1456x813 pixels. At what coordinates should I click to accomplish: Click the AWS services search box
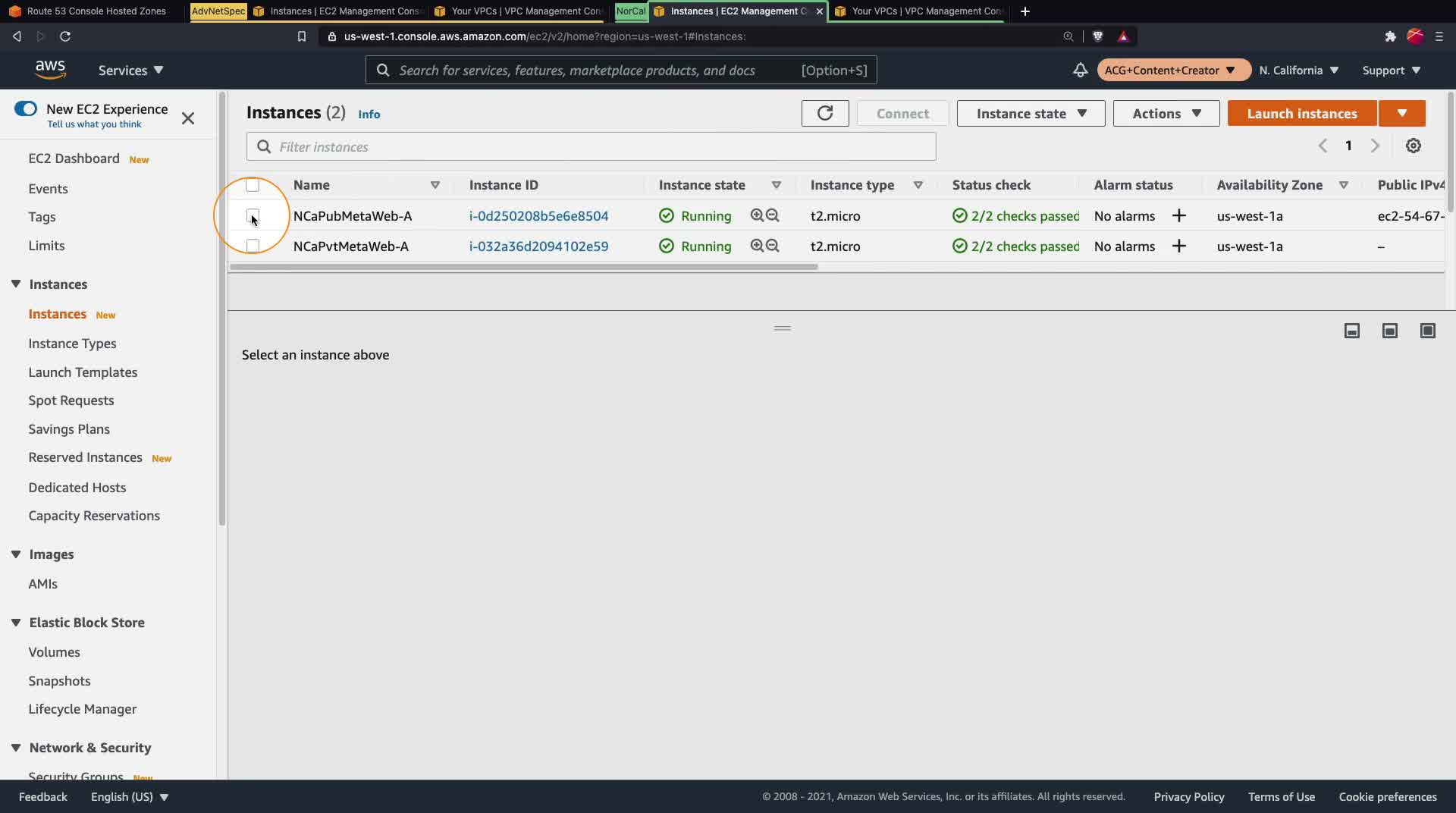[x=621, y=70]
